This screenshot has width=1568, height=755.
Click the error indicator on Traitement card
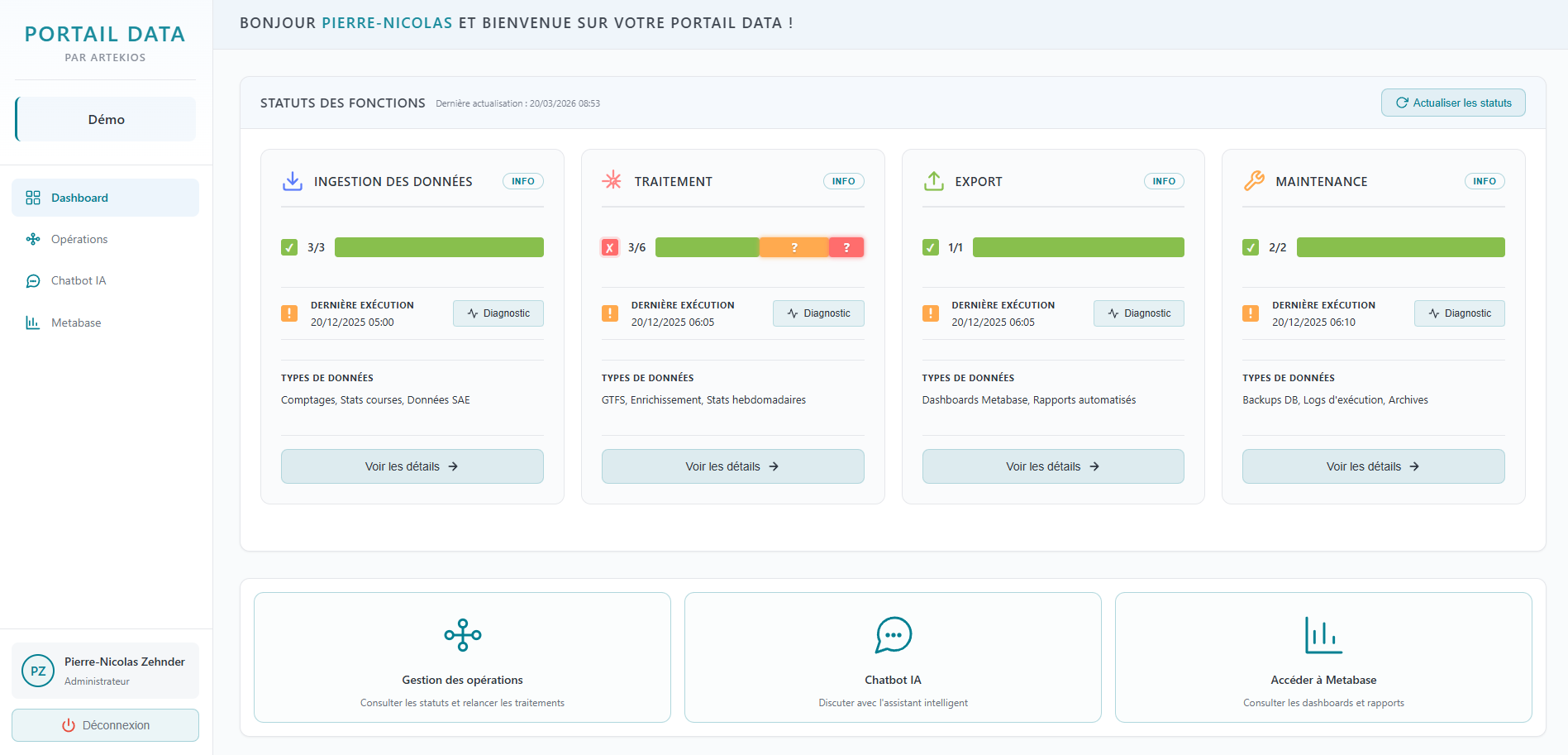(x=610, y=246)
